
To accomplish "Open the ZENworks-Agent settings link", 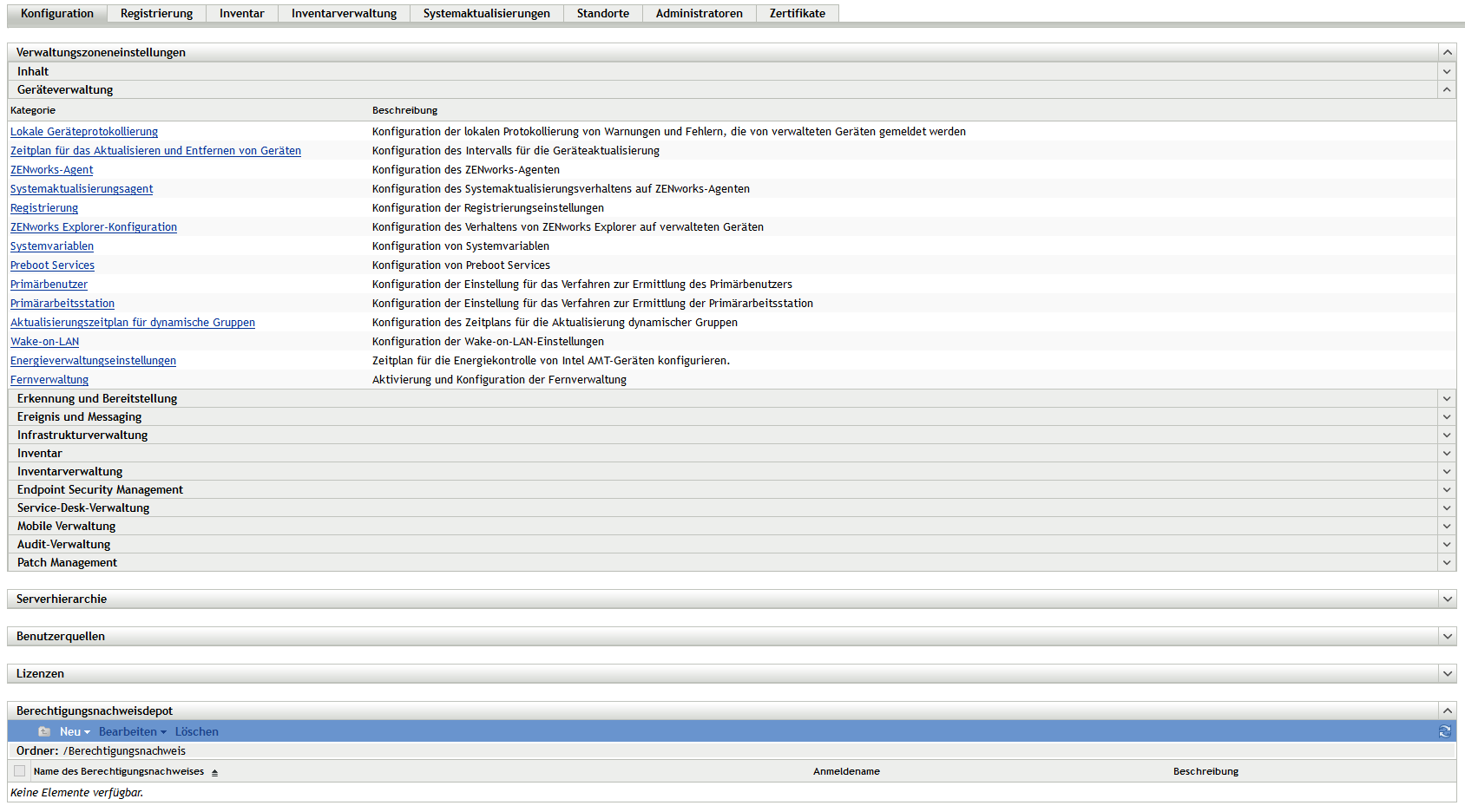I will click(x=52, y=170).
